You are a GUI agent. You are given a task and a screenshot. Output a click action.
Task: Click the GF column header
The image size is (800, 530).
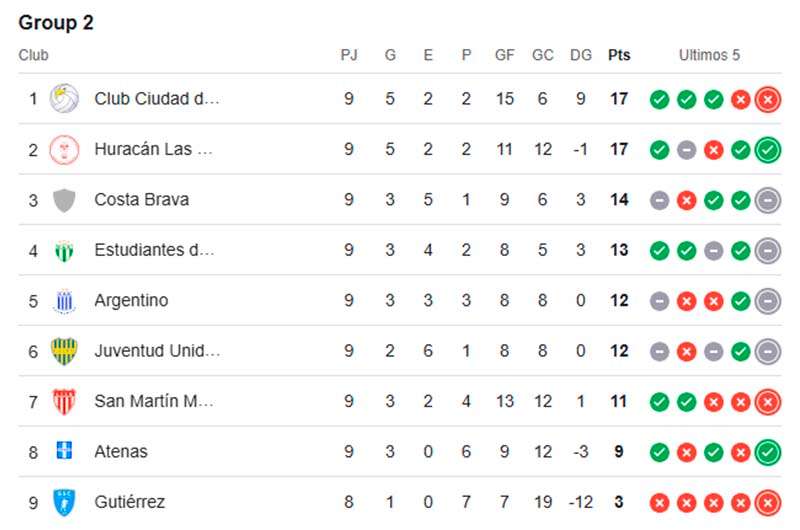[505, 55]
